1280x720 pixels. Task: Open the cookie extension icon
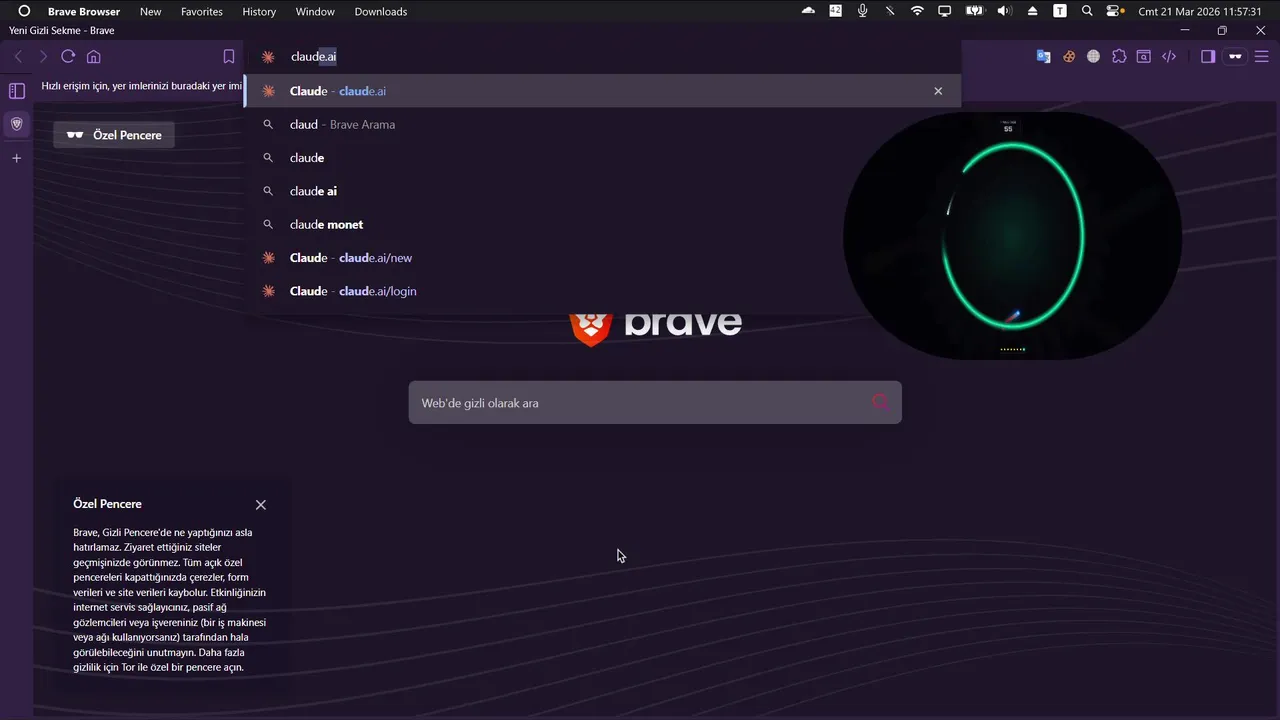pos(1069,57)
